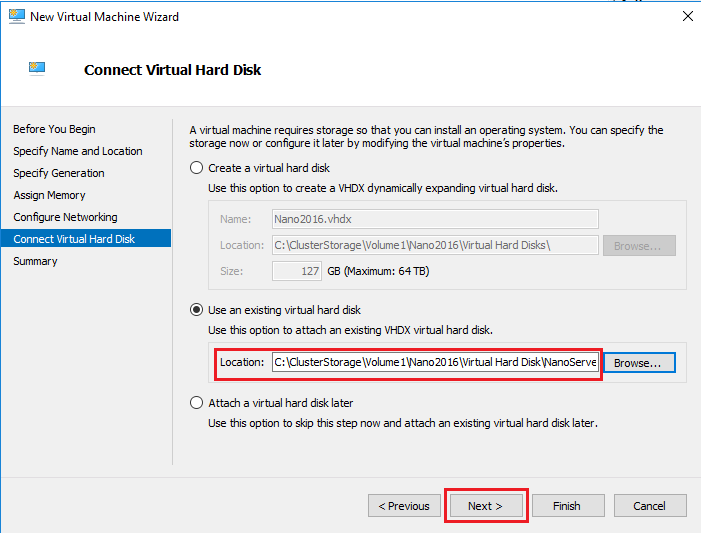This screenshot has width=701, height=533.
Task: Click the header virtual machine icon
Action: point(38,69)
